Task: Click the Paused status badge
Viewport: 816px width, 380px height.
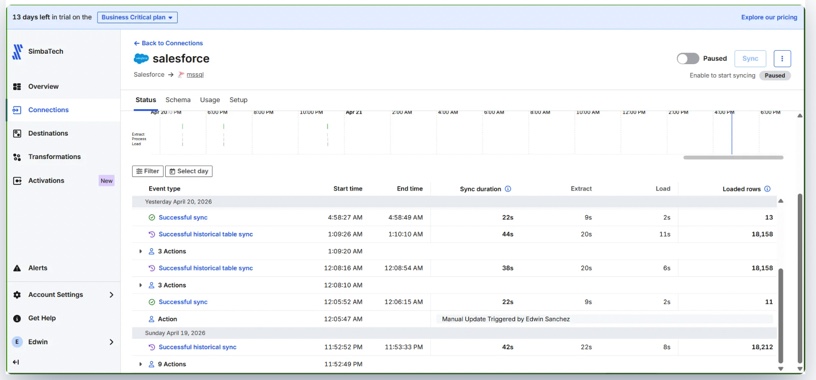Action: coord(774,75)
